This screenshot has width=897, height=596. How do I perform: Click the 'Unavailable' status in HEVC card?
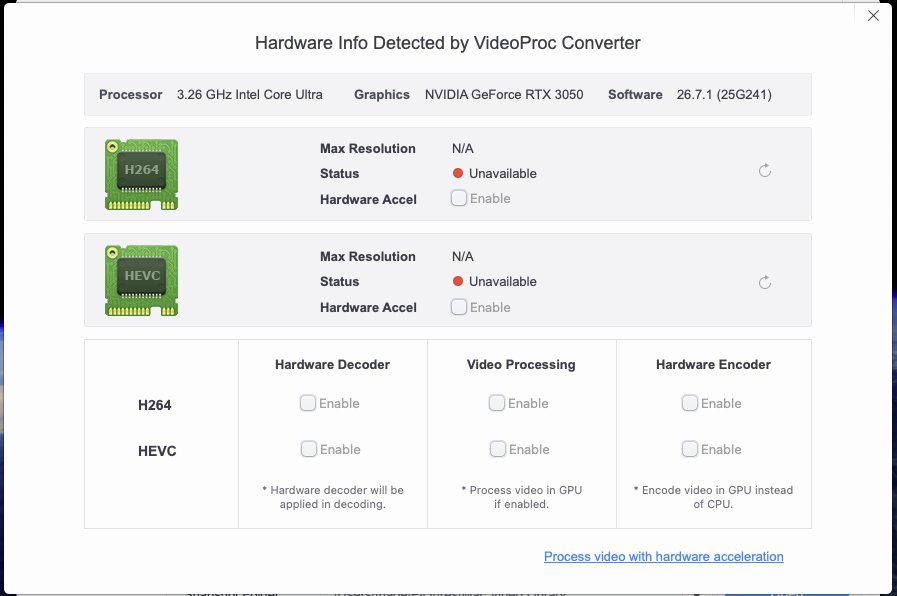[x=503, y=281]
